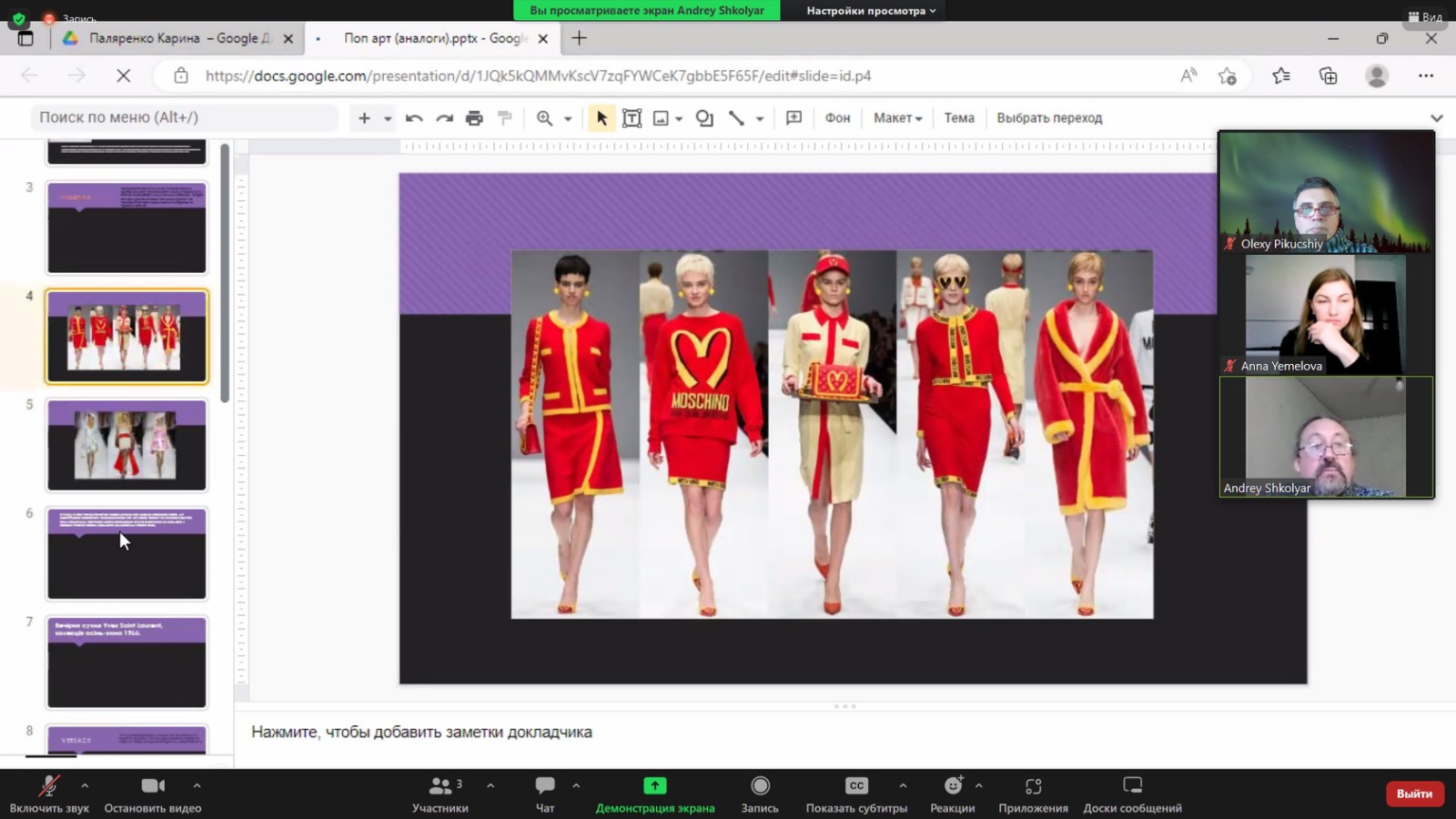Click Фон background button

coord(837,117)
